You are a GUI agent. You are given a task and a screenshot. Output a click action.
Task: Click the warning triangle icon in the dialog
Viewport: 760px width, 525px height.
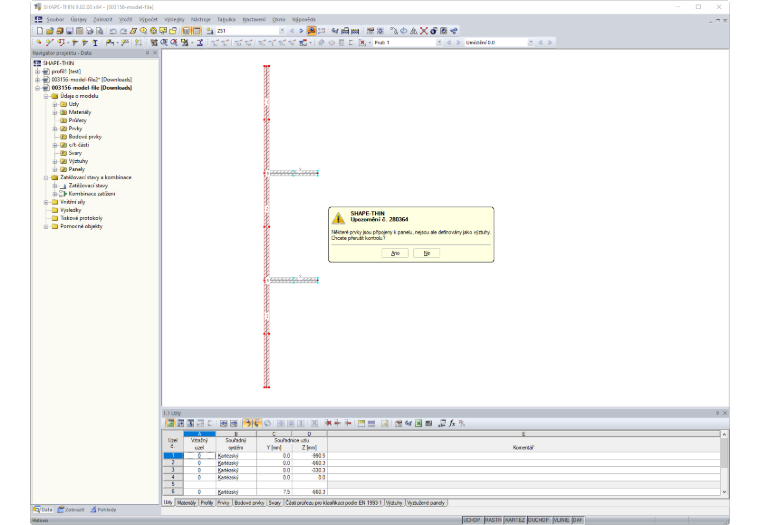tap(338, 217)
